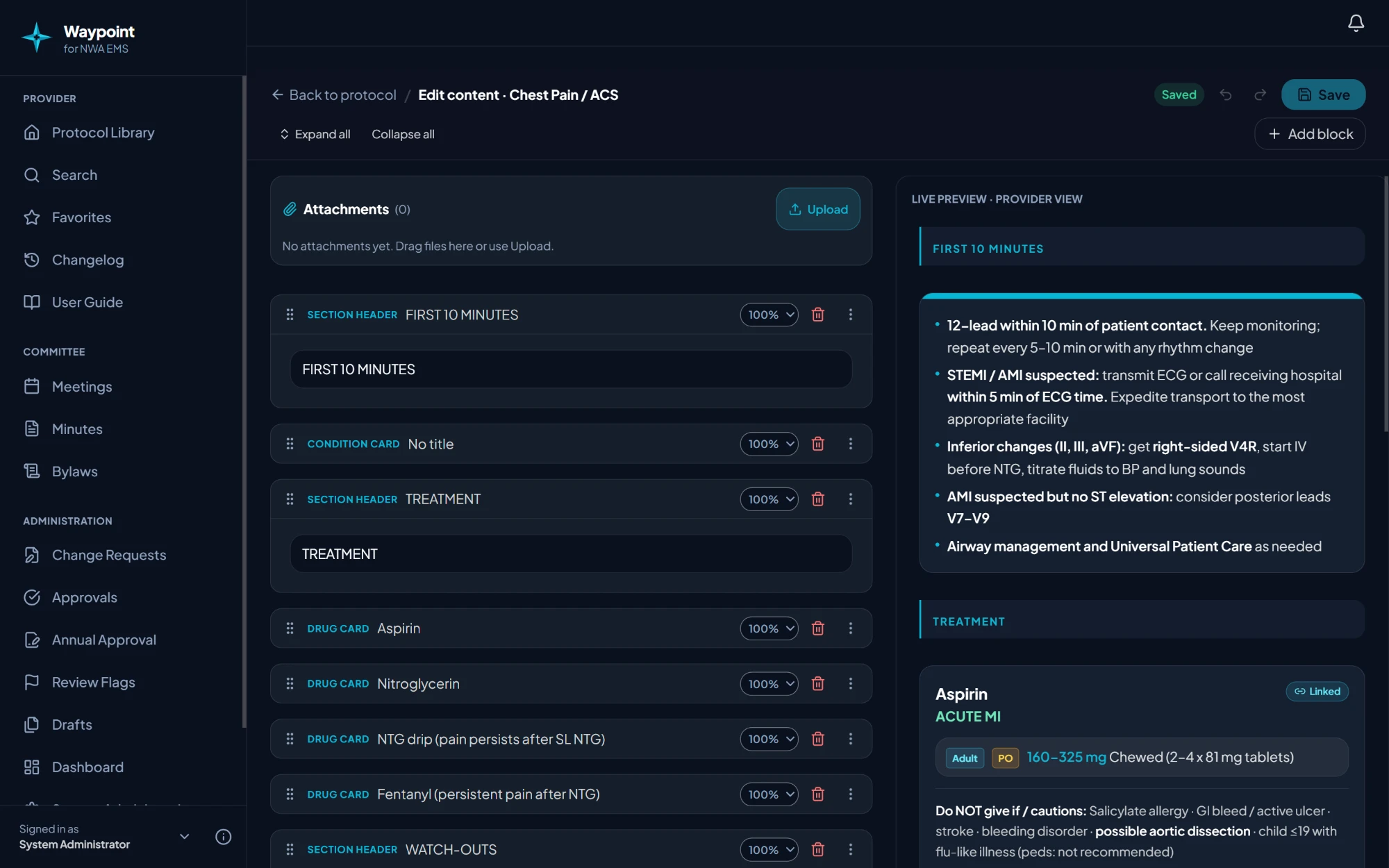This screenshot has width=1389, height=868.
Task: Delete the Fentanyl drug card
Action: 818,794
